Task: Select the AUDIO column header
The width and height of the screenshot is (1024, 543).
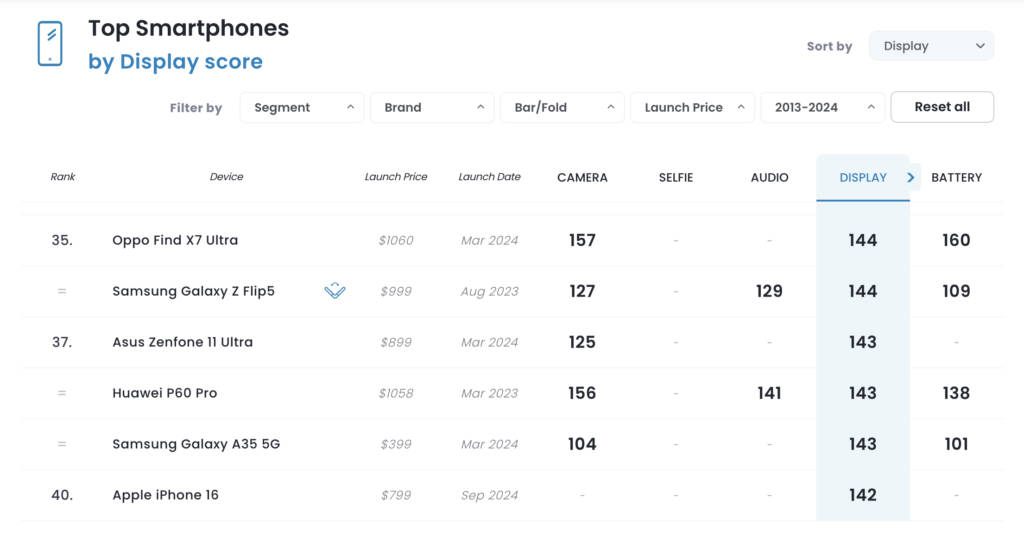Action: (x=769, y=178)
